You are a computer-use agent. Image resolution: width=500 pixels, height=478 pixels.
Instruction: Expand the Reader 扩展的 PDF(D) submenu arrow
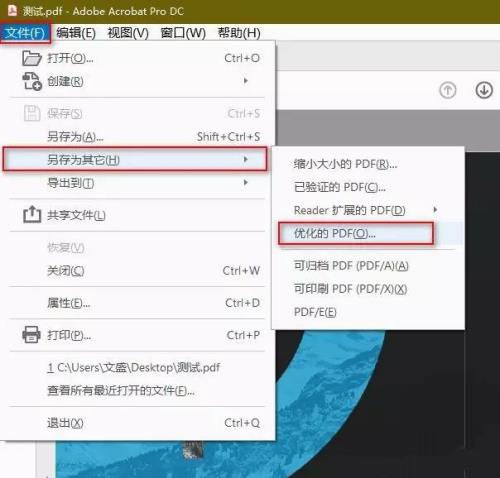(x=435, y=210)
